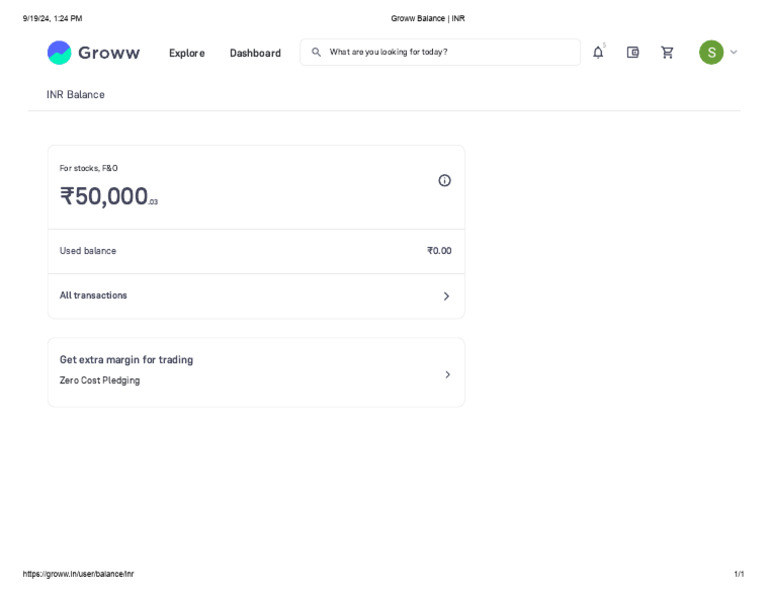
Task: Click 'For stocks, F&O' label
Action: tap(89, 168)
